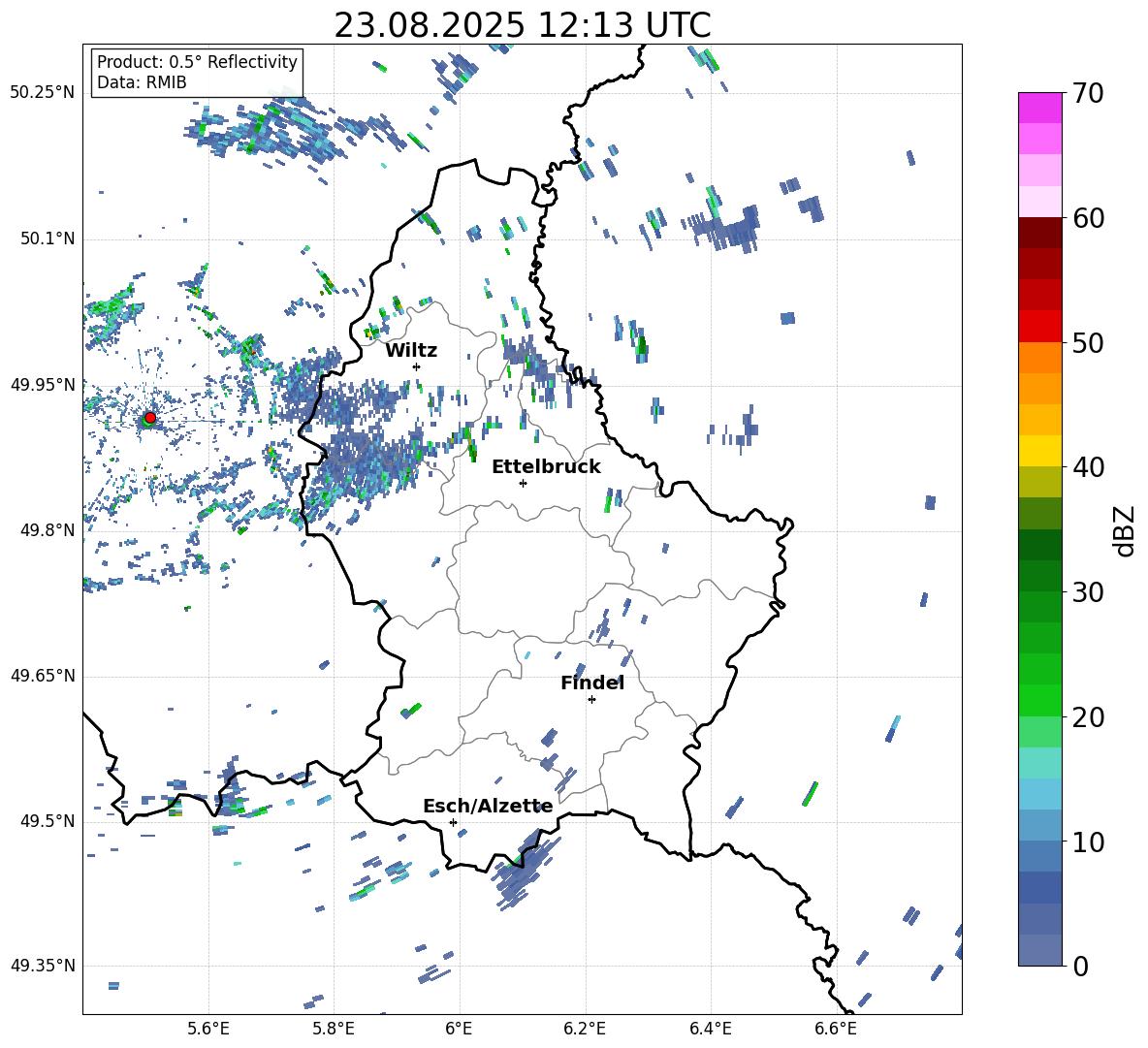
Task: Click the Esch/Alzette city label
Action: (488, 807)
